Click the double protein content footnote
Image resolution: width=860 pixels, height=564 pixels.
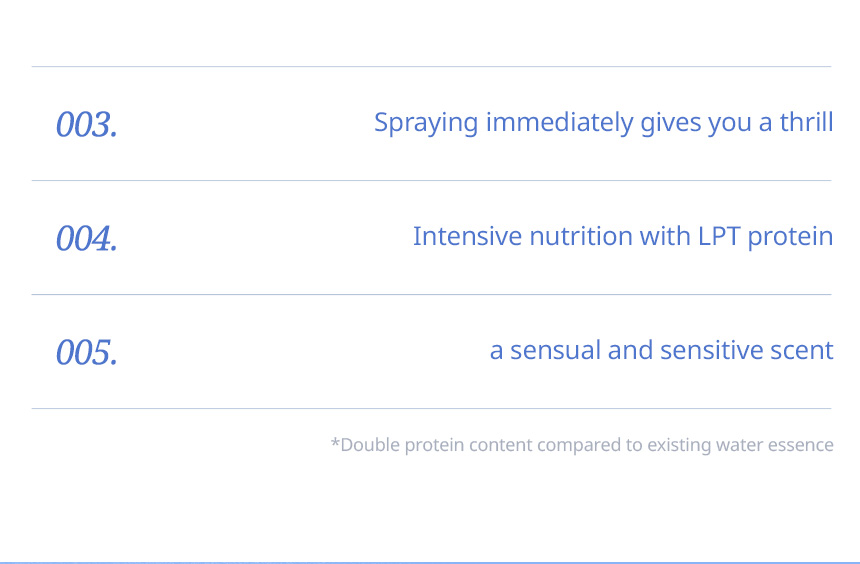tap(582, 445)
